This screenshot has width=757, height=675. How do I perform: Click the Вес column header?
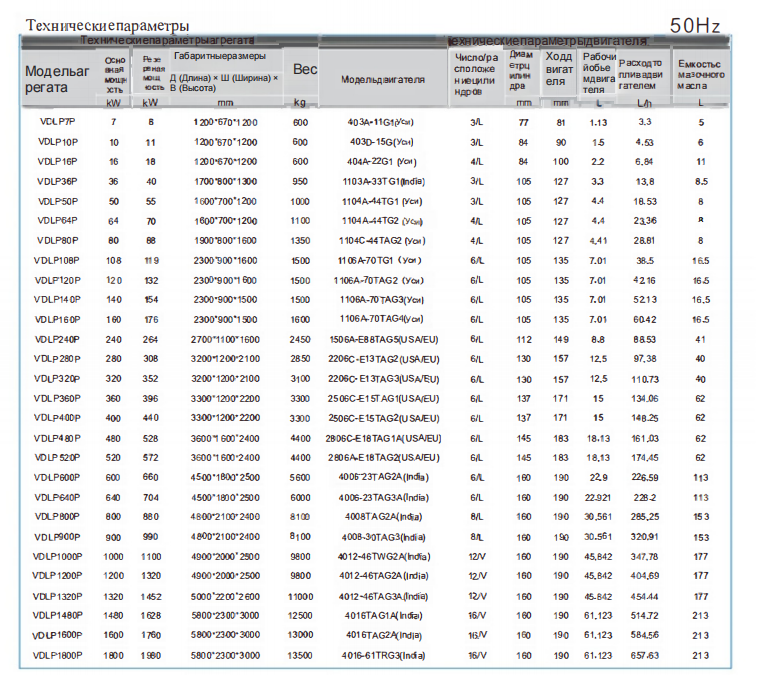pyautogui.click(x=305, y=70)
